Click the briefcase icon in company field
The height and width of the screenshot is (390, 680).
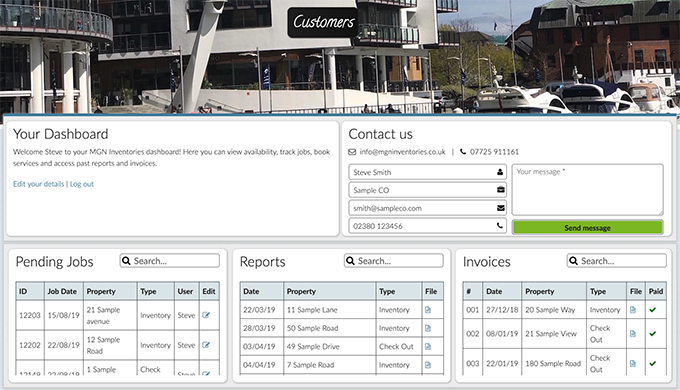500,190
